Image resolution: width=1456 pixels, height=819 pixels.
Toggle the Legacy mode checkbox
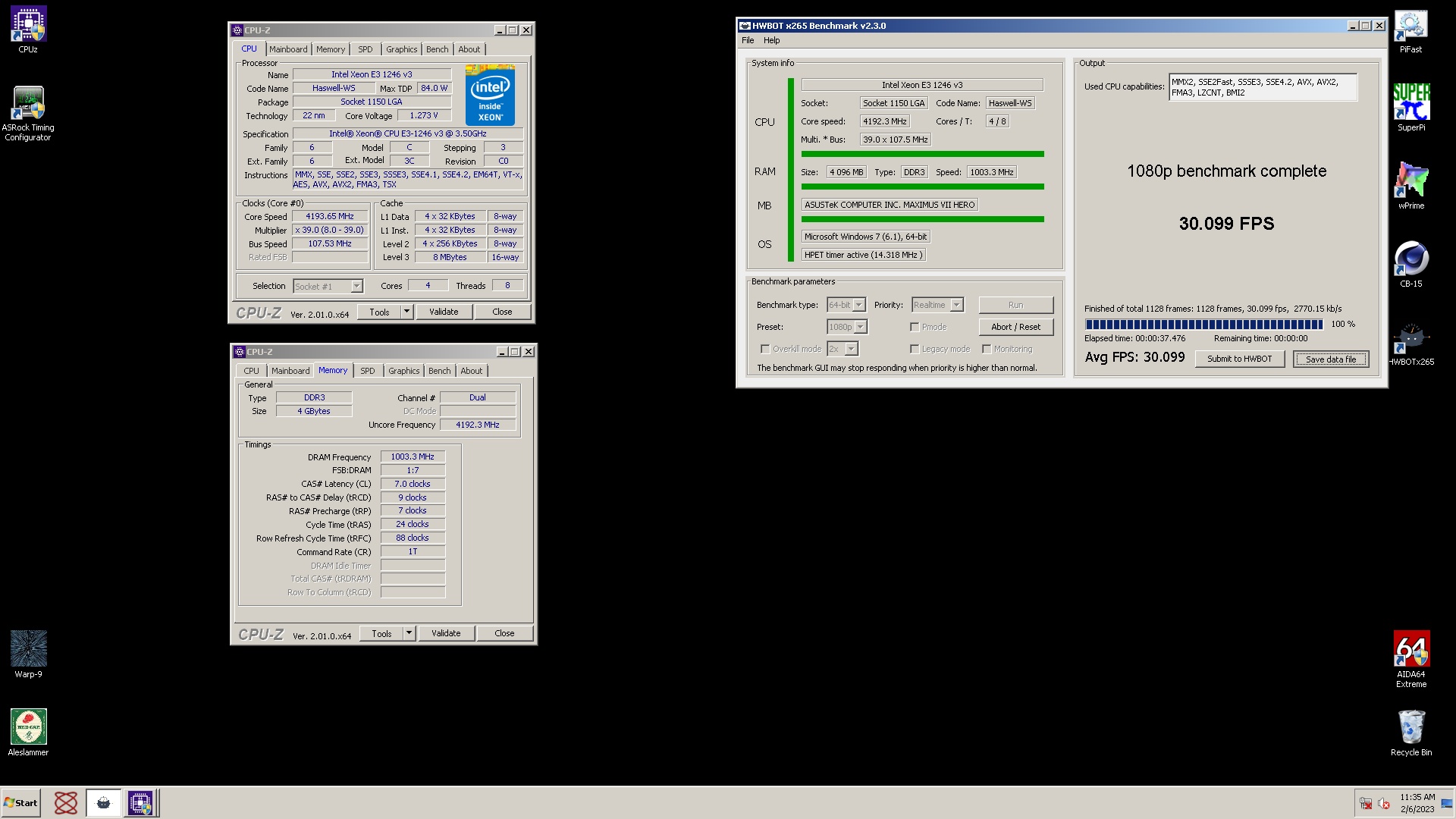(x=915, y=349)
